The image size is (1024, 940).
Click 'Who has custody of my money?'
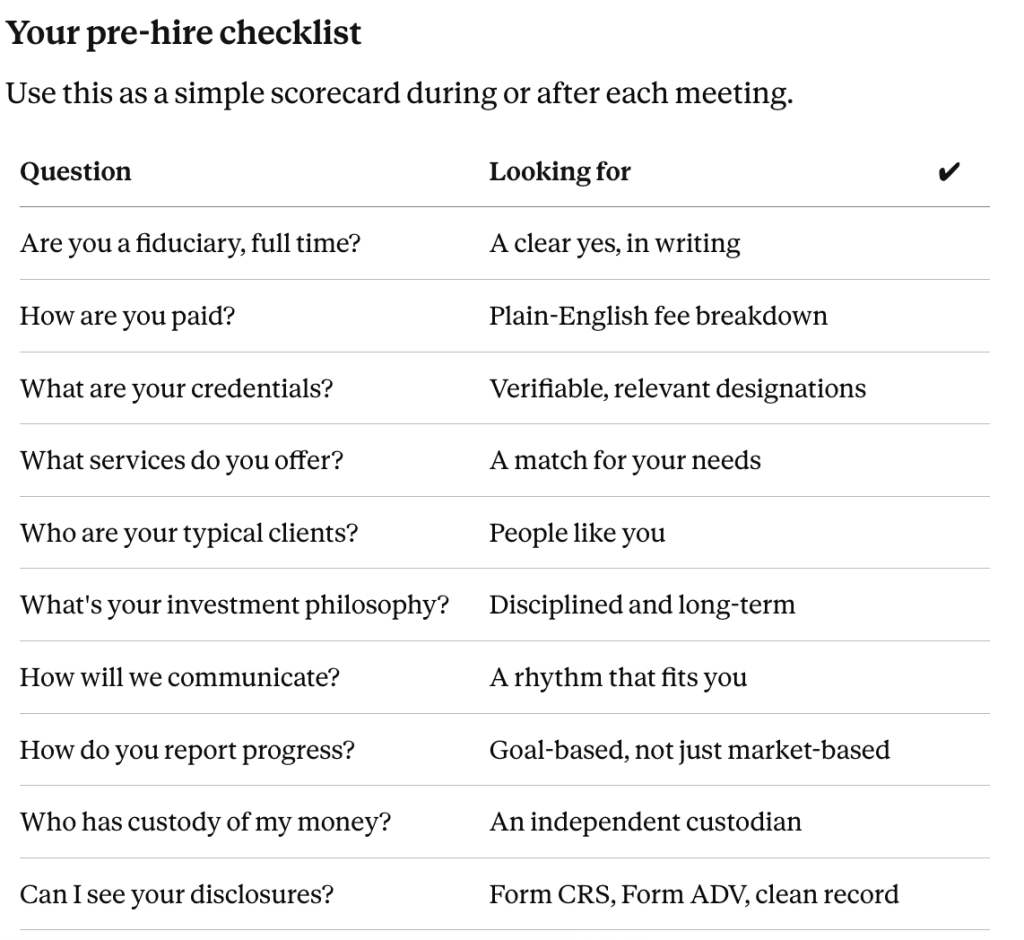tap(205, 822)
